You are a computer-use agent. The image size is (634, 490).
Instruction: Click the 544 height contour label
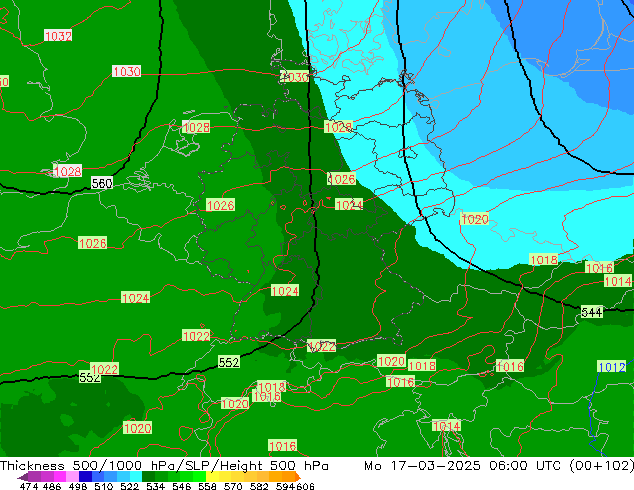592,313
